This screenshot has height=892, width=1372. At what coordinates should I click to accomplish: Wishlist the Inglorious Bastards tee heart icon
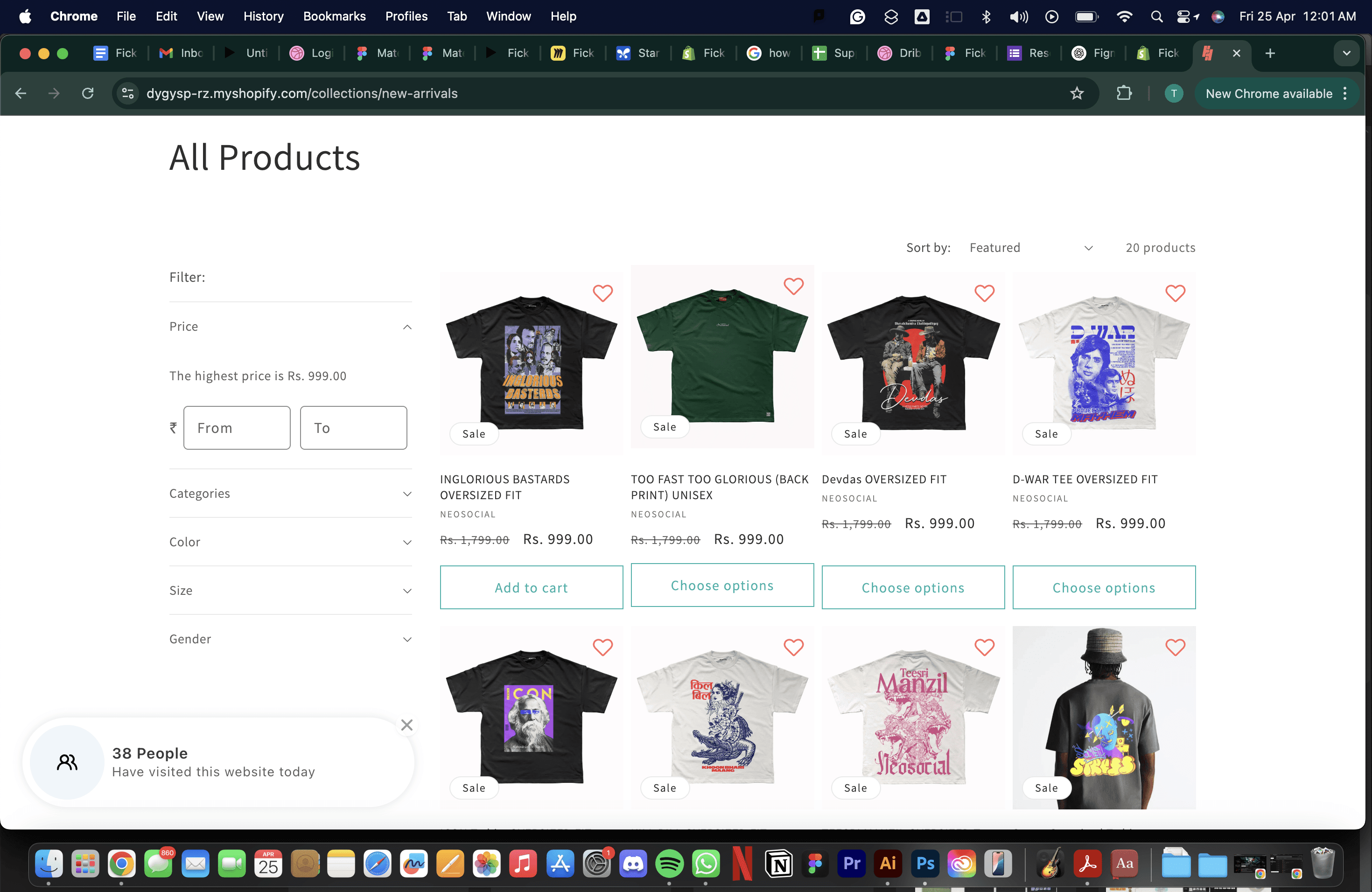602,293
